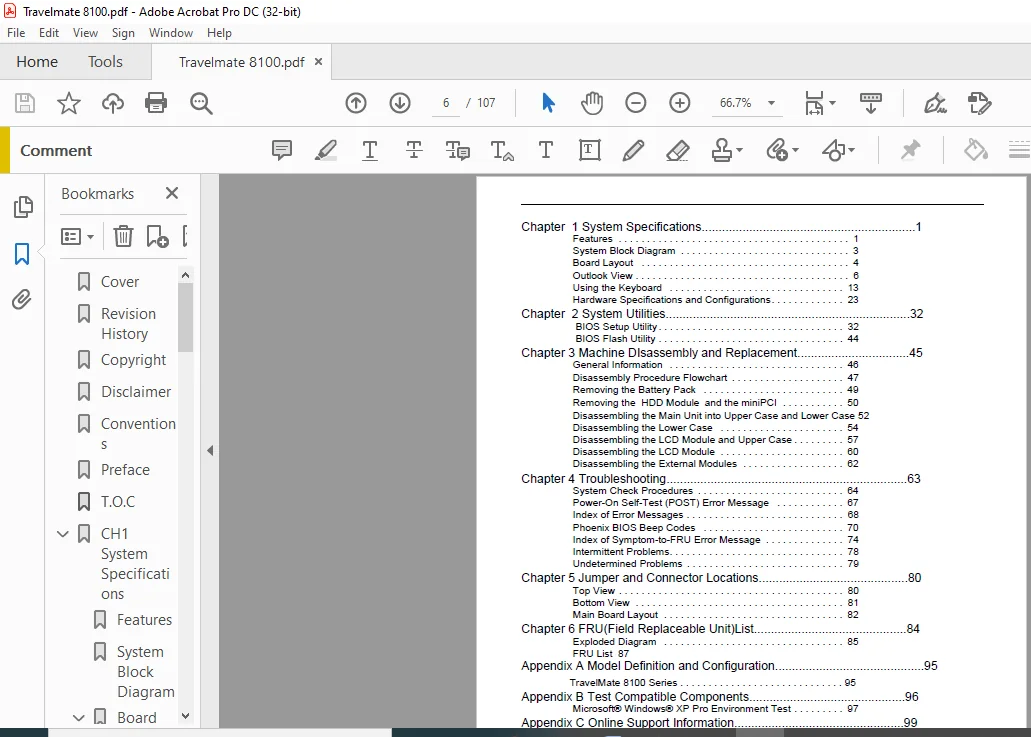
Task: Open the Find text magnifier
Action: pos(201,103)
